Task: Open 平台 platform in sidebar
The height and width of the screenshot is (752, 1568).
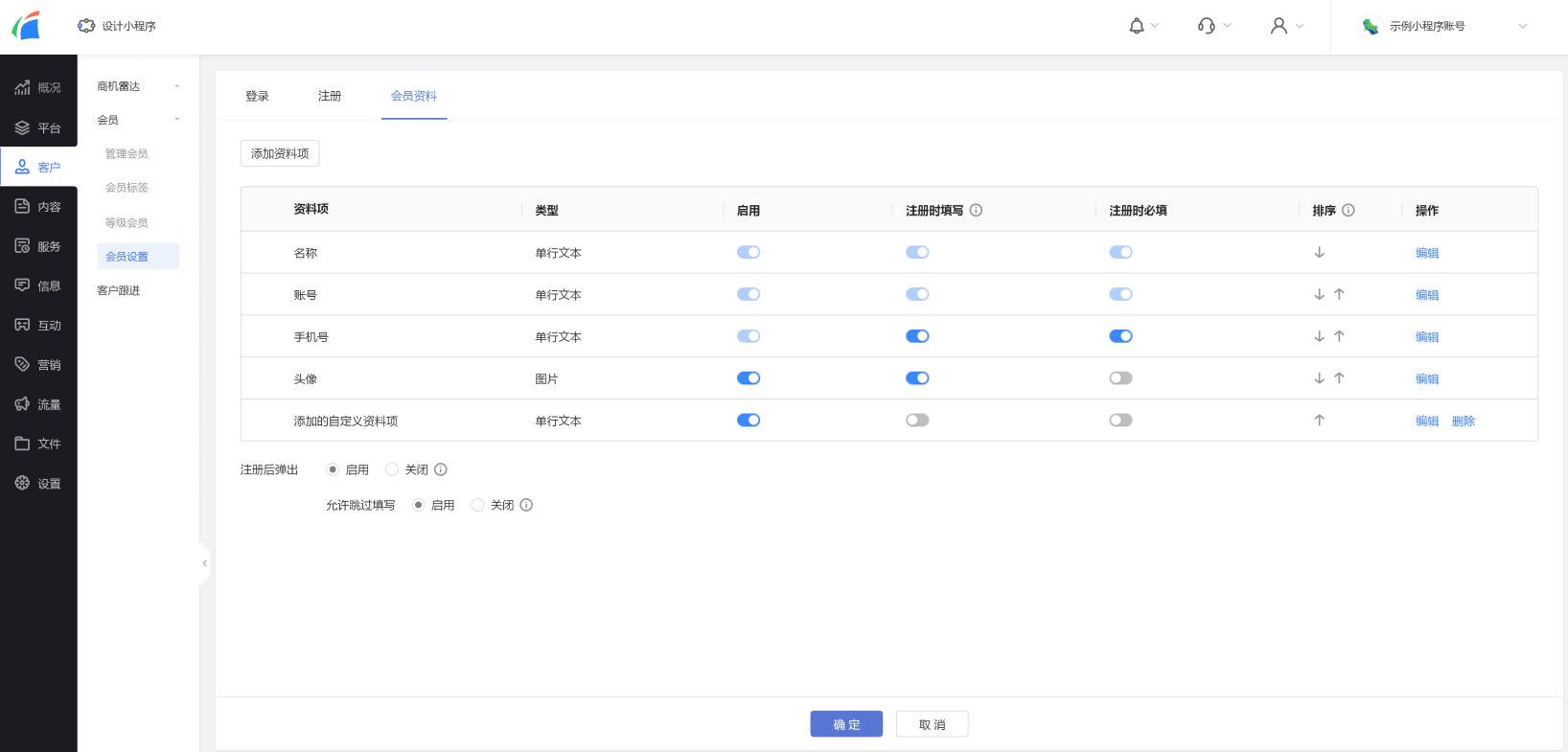Action: pos(38,127)
